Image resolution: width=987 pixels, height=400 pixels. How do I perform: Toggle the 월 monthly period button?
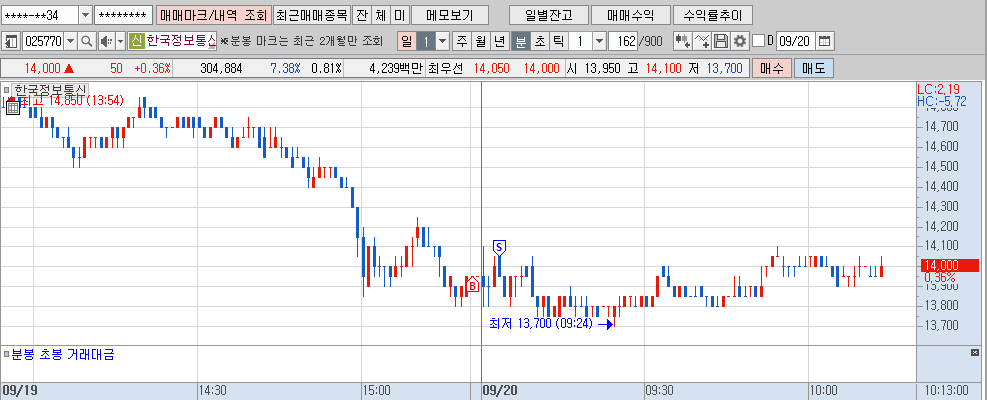(481, 42)
